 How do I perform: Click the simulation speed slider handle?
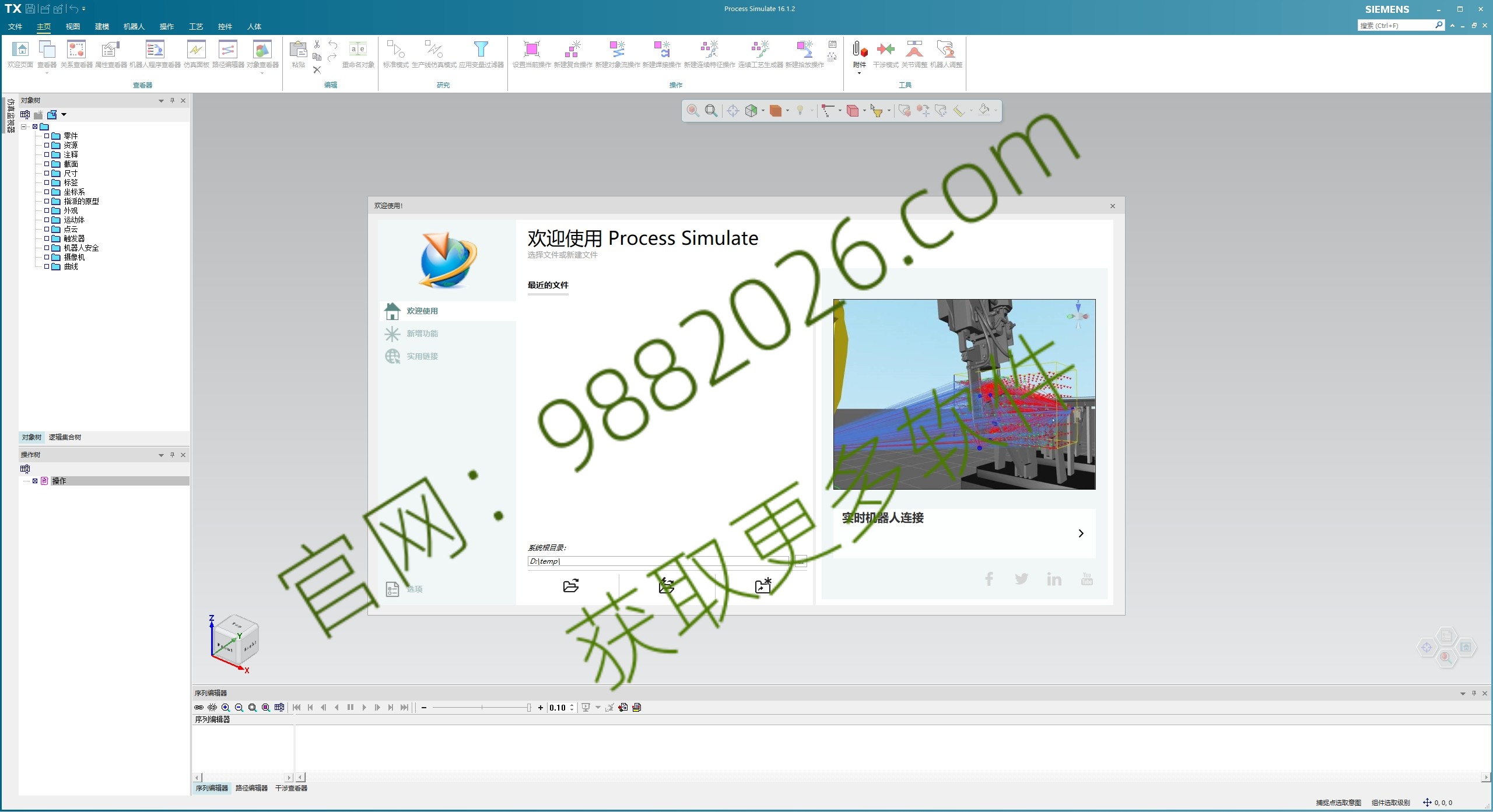pyautogui.click(x=529, y=708)
